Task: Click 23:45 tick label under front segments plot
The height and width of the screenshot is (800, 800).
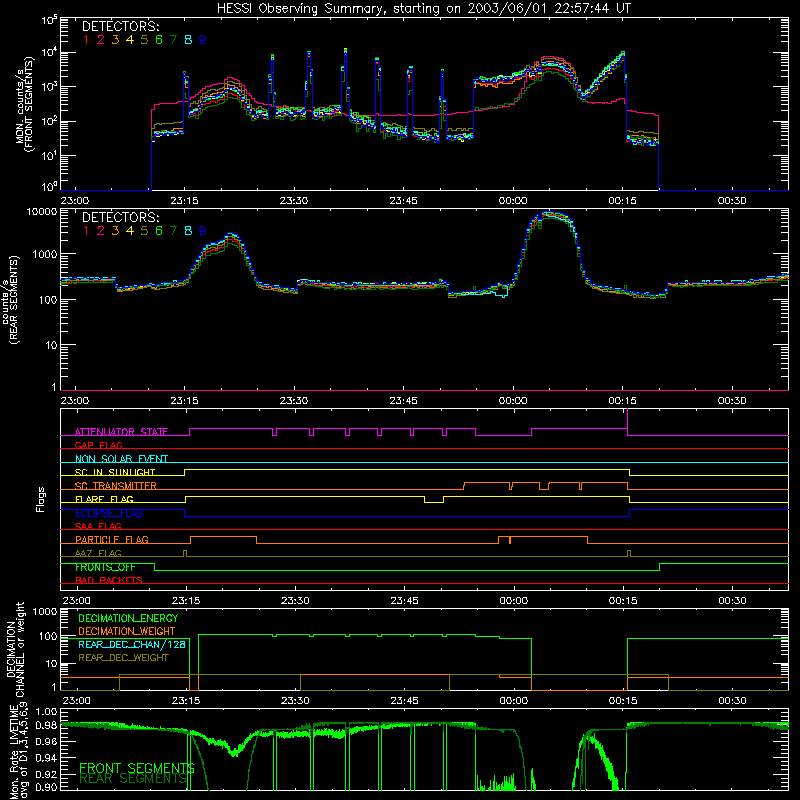Action: click(x=403, y=201)
